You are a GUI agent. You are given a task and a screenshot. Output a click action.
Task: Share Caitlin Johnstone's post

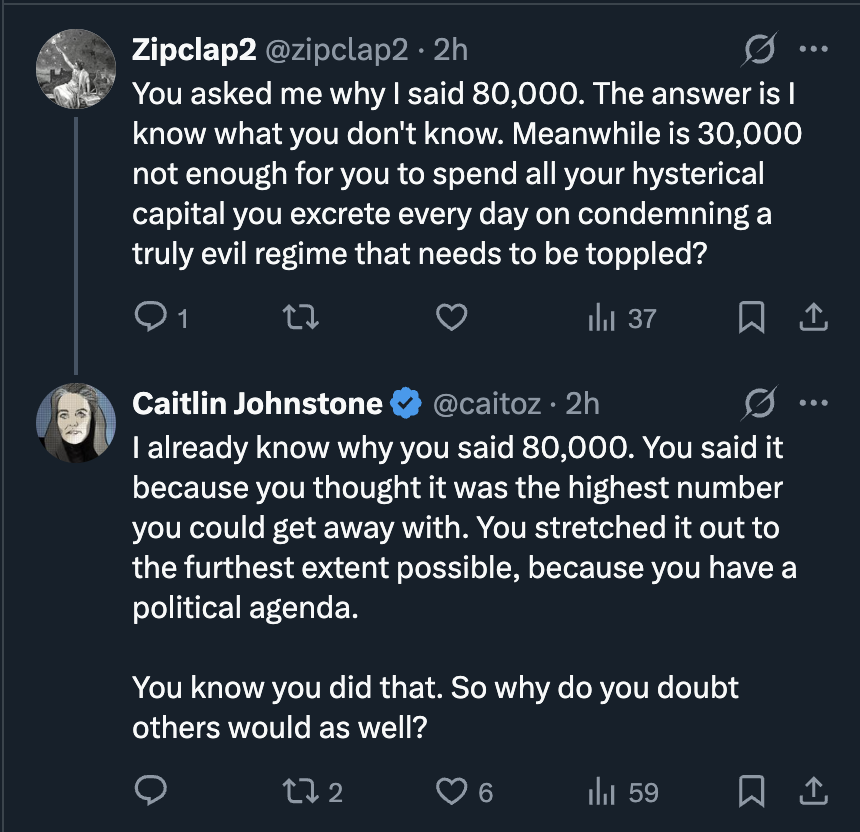815,792
